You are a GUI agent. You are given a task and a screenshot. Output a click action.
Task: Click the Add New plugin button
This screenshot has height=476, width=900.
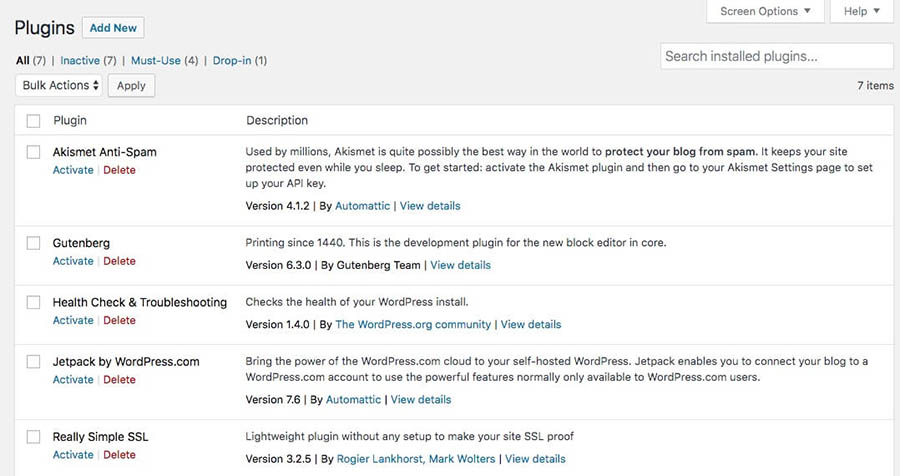(113, 28)
